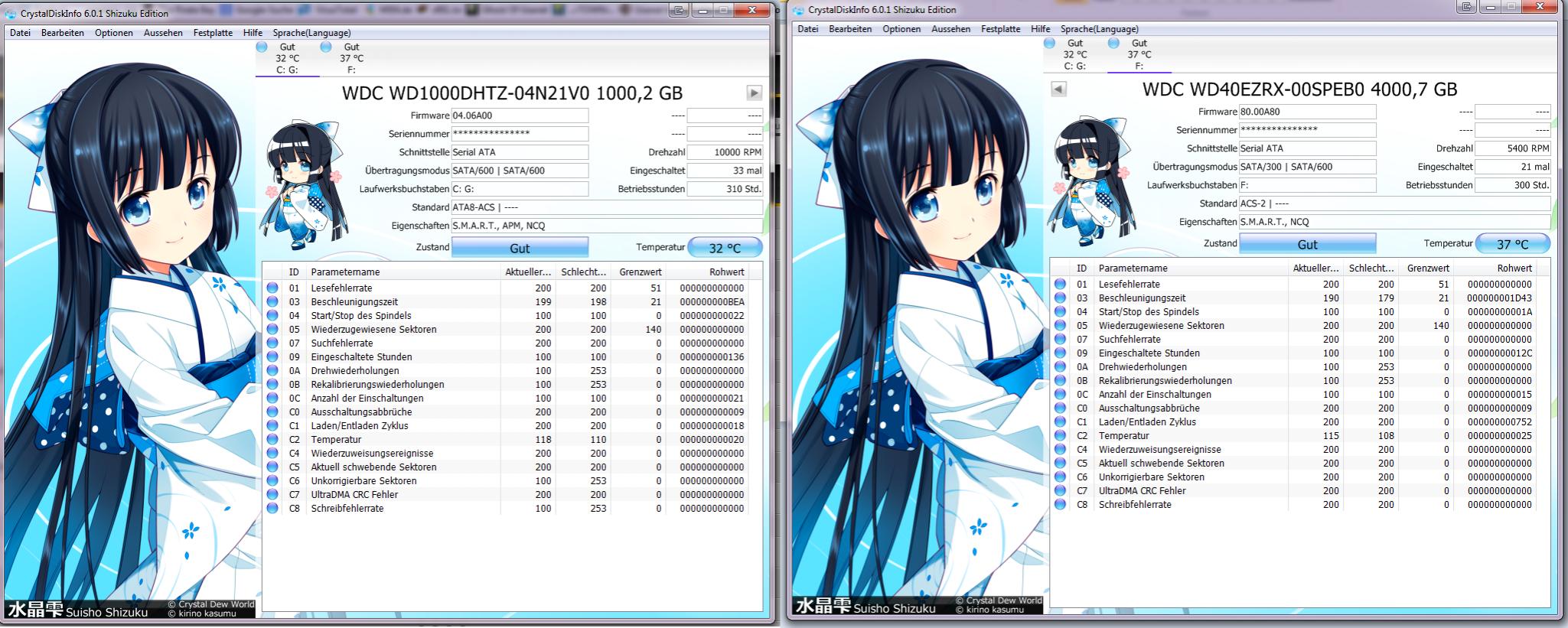
Task: Click status icon of Lesefehlerrate row, right window
Action: point(1060,284)
